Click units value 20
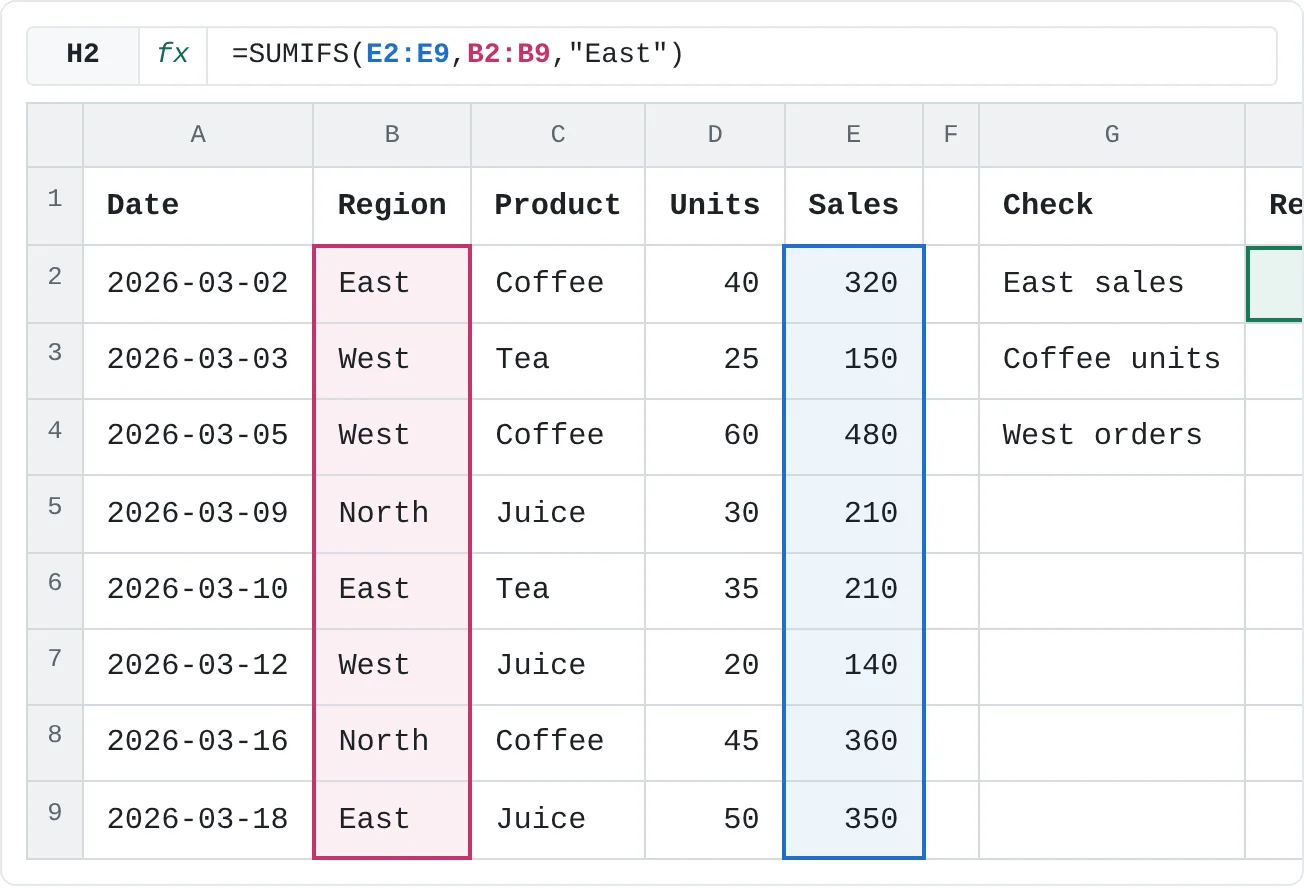 (715, 666)
